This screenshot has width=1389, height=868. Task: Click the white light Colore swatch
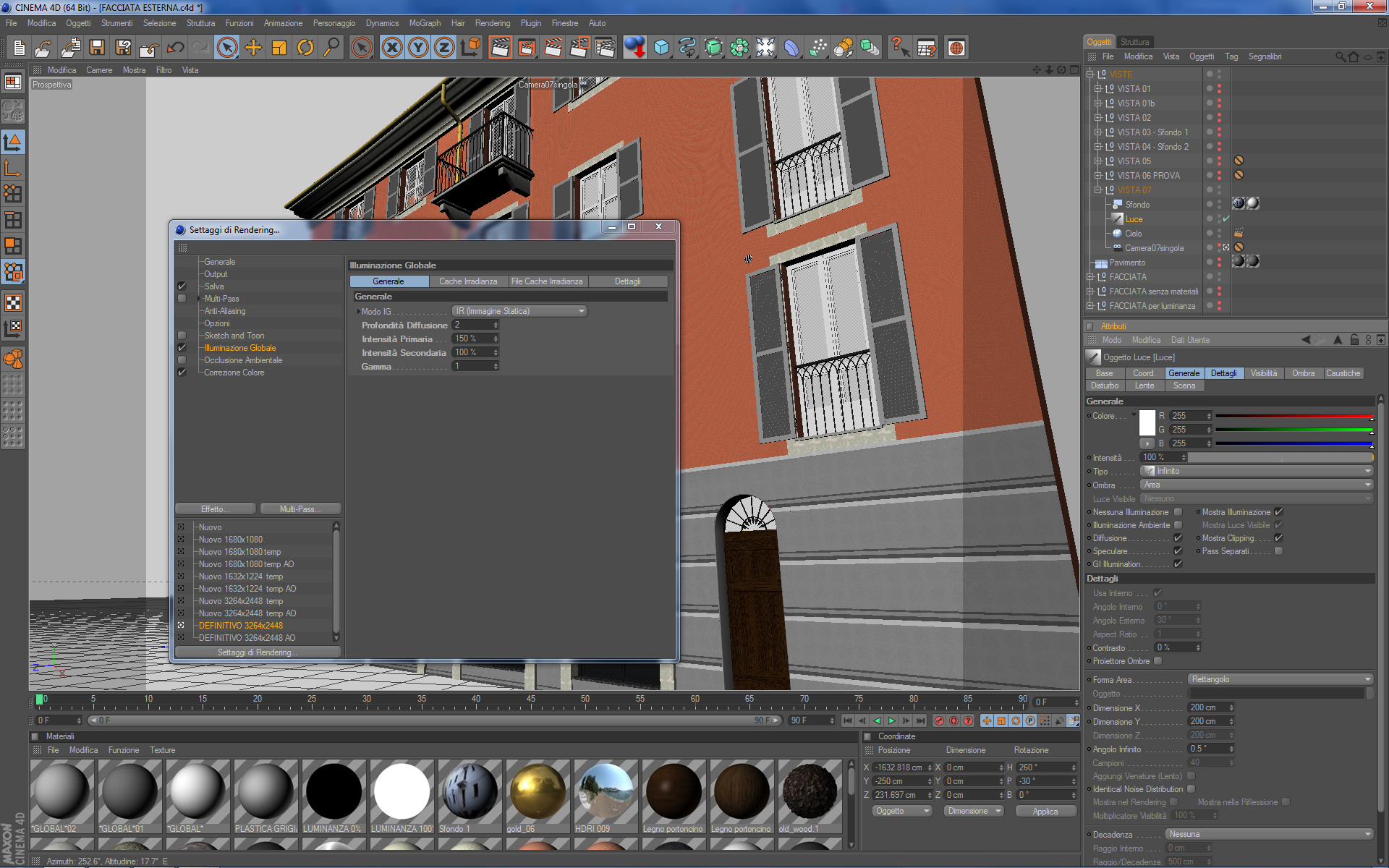tap(1147, 422)
